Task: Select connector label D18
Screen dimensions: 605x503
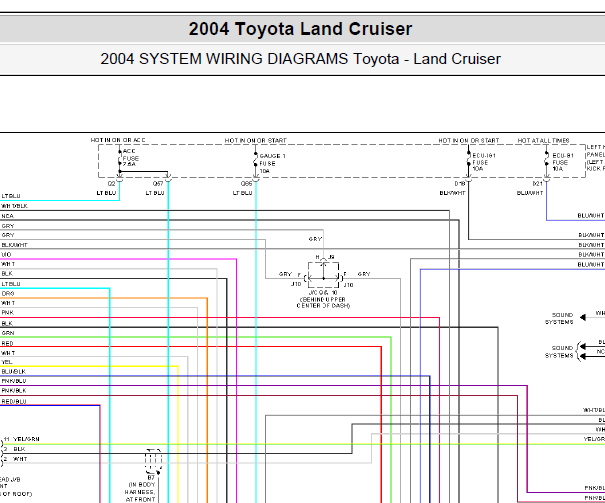Action: click(x=460, y=184)
